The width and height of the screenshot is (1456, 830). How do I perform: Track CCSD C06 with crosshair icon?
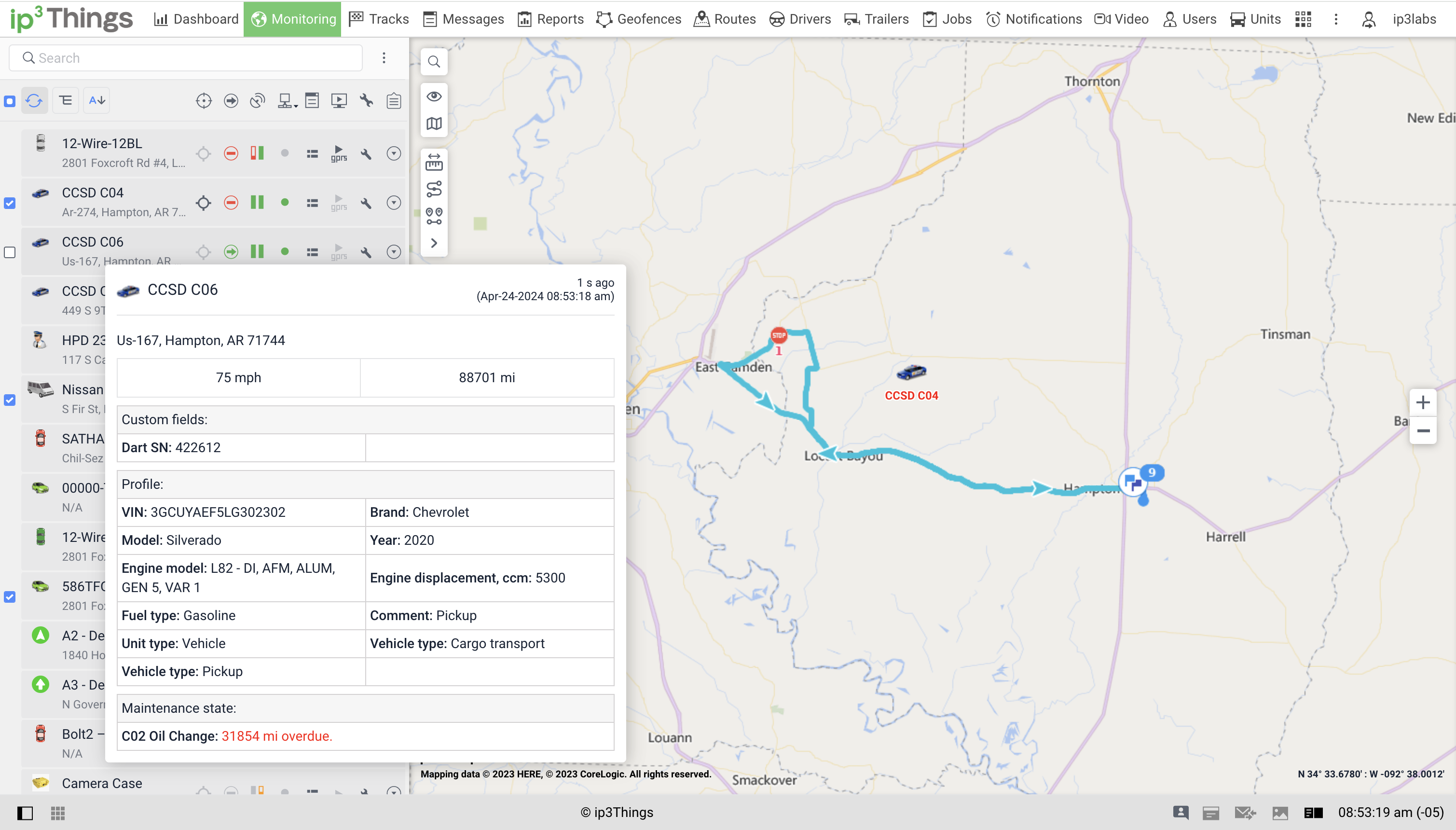[x=204, y=252]
